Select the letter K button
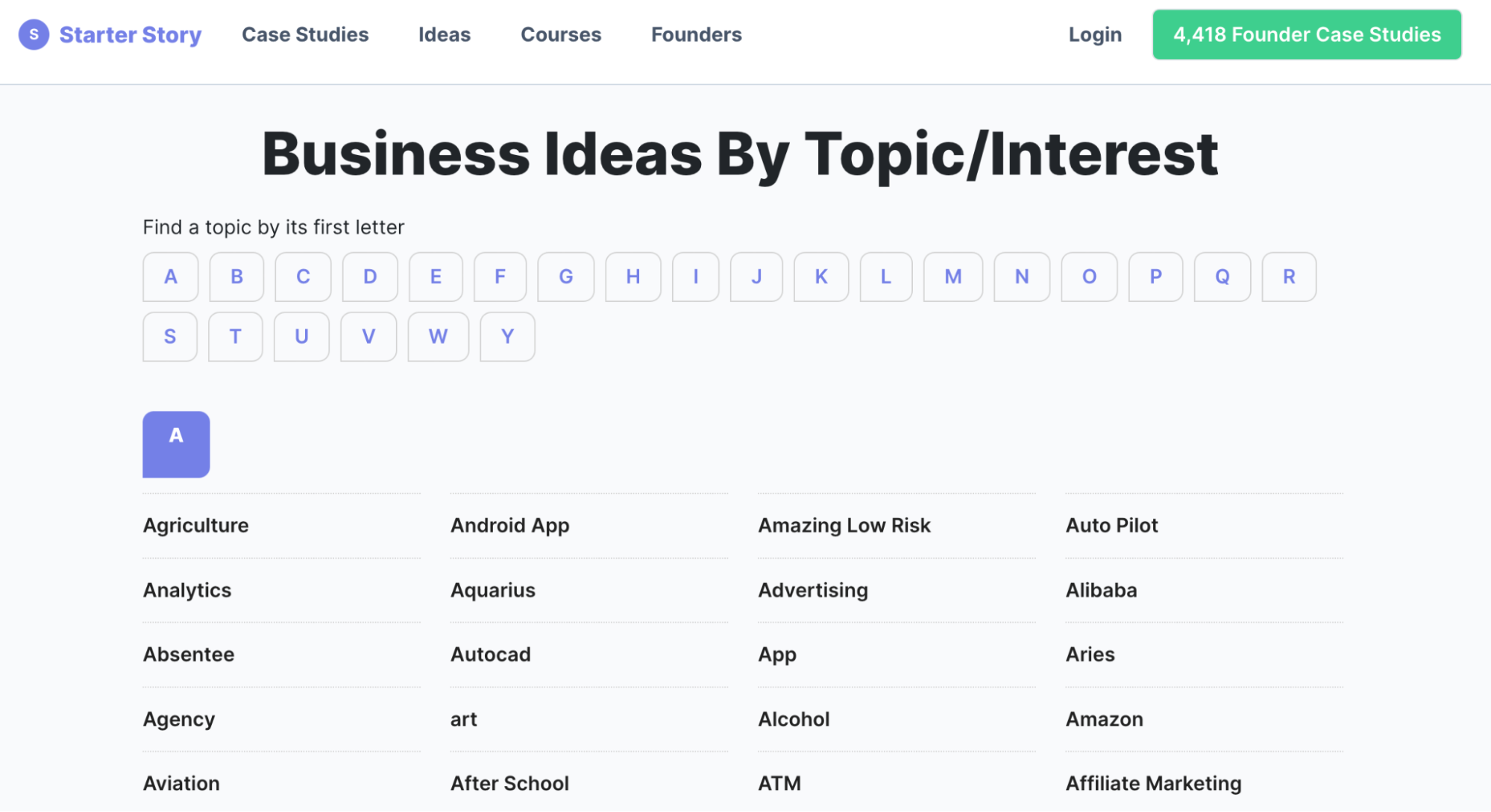The height and width of the screenshot is (812, 1491). 821,277
